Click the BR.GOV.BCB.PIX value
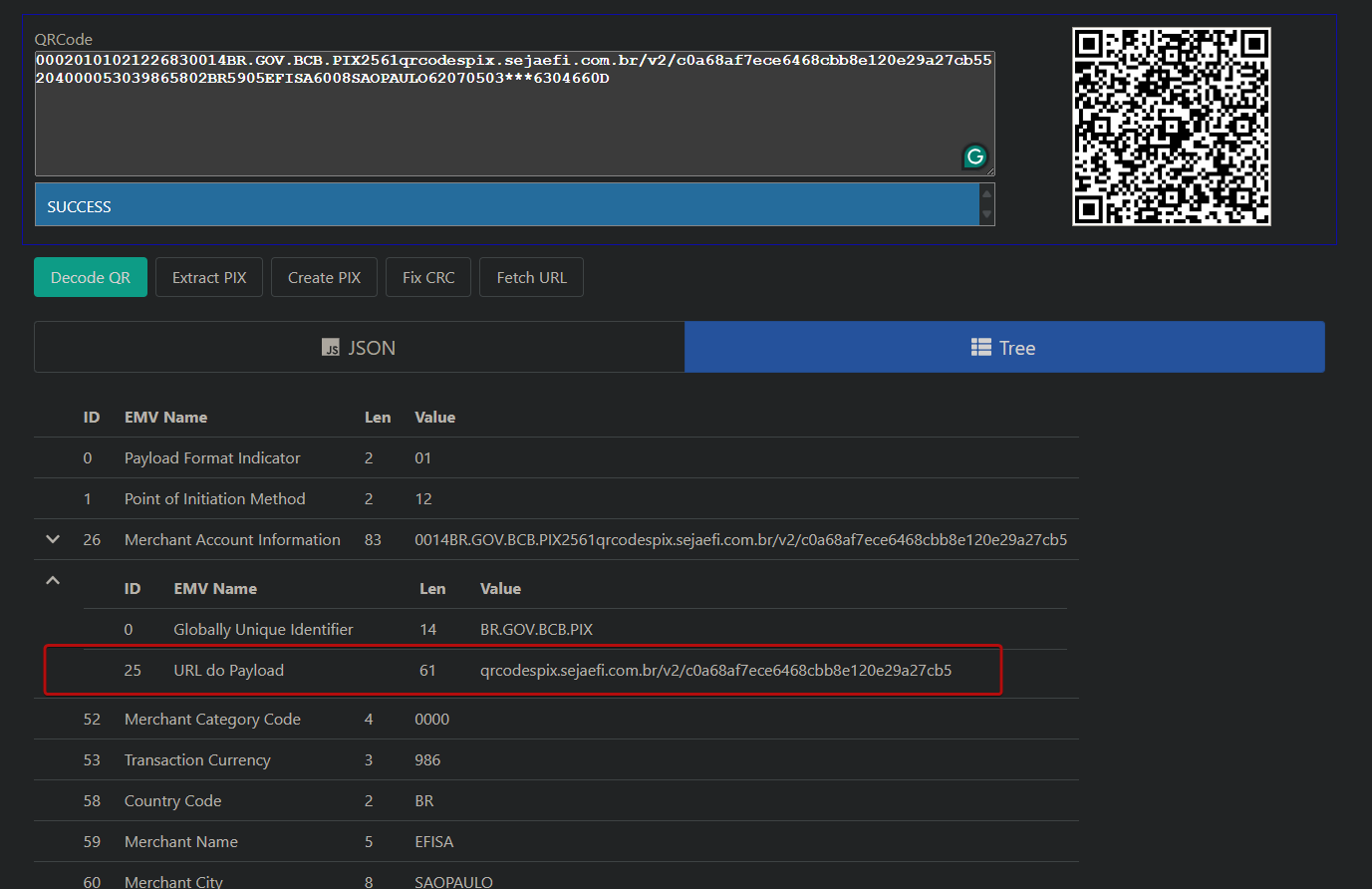The width and height of the screenshot is (1372, 889). [536, 629]
